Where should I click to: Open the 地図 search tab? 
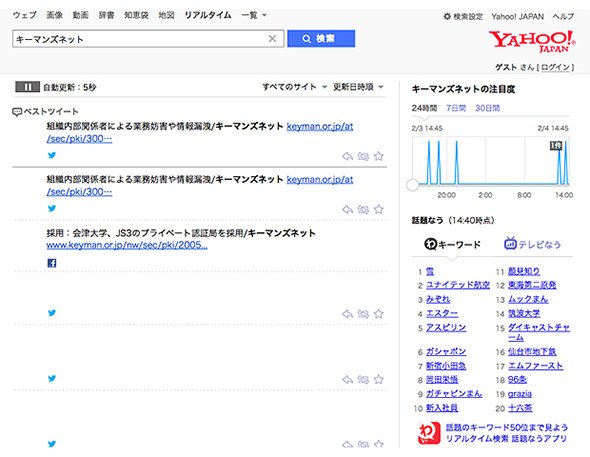[166, 15]
